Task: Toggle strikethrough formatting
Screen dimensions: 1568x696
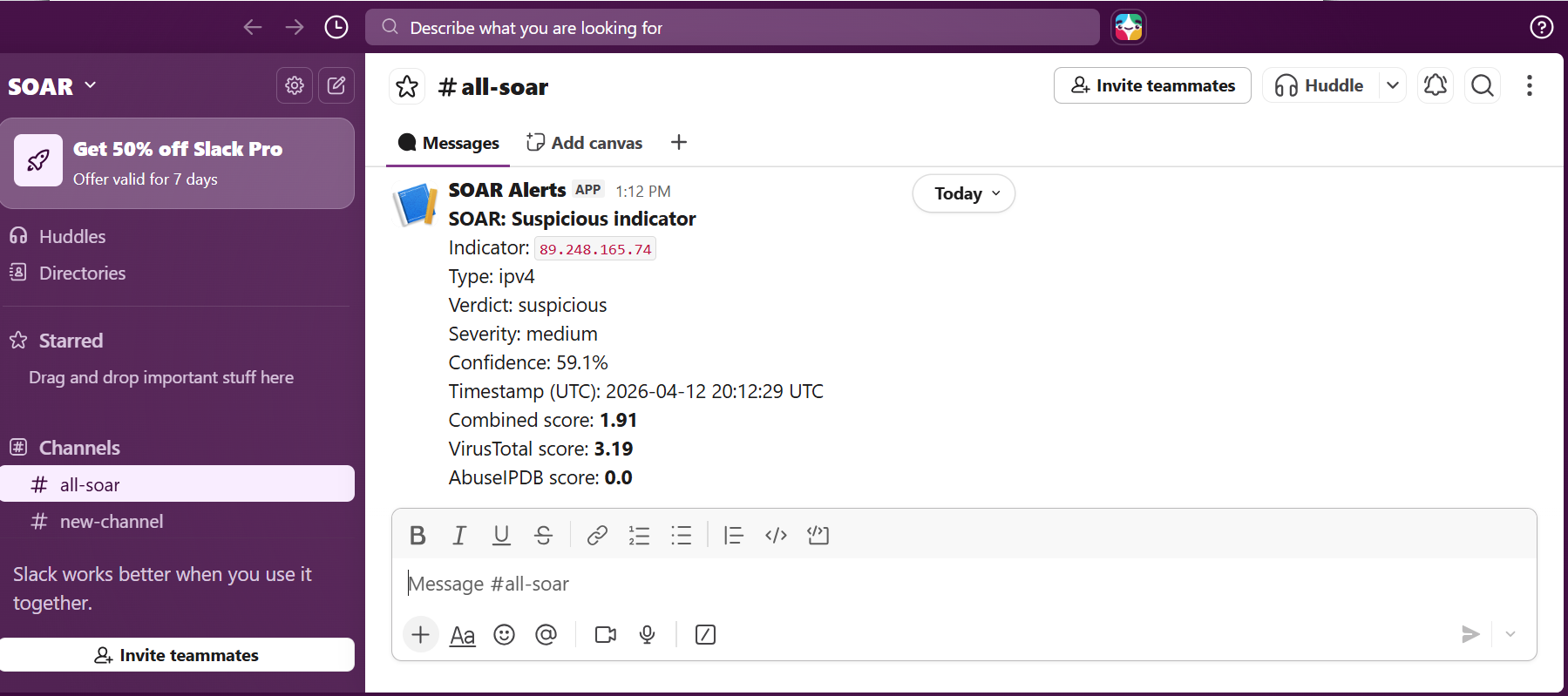Action: [543, 535]
